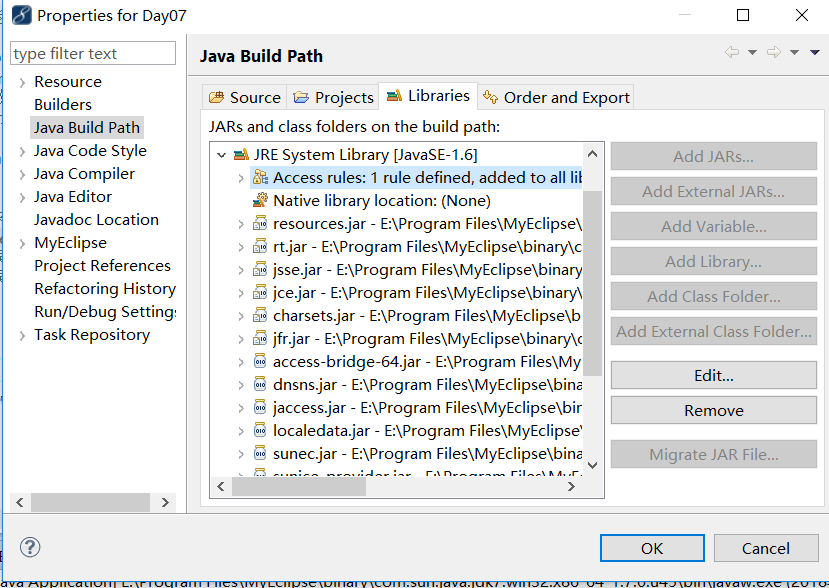Viewport: 829px width, 588px height.
Task: Click the help question mark icon
Action: [x=30, y=547]
